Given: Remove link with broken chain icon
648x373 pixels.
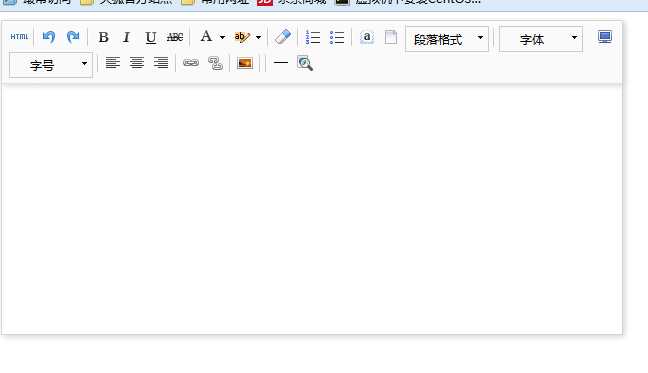Looking at the screenshot, I should [x=215, y=63].
